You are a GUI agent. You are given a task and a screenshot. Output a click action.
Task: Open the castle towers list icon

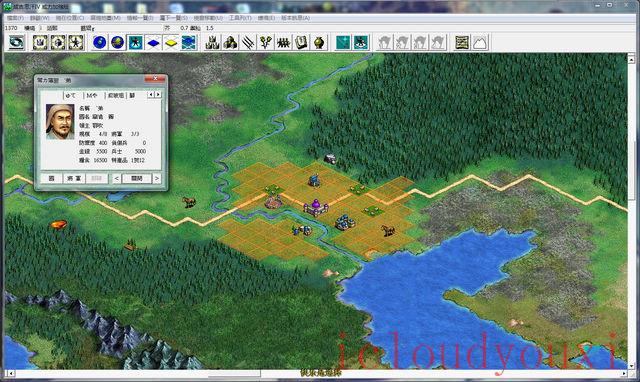pyautogui.click(x=213, y=42)
